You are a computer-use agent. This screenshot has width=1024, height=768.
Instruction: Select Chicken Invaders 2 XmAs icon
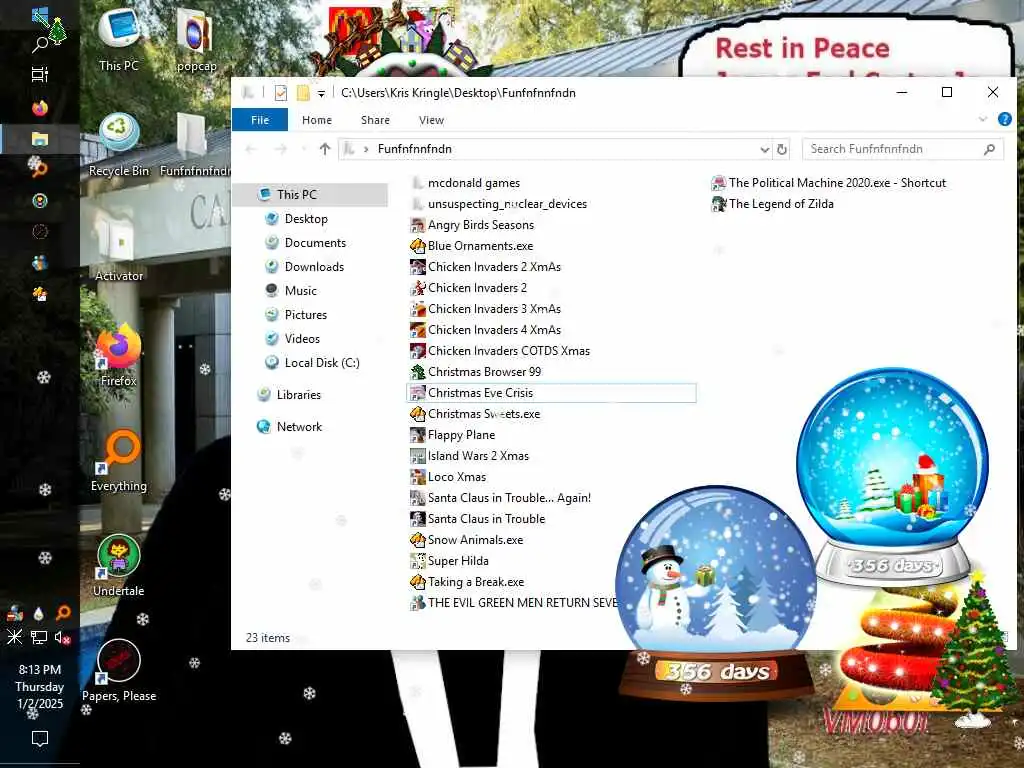418,266
